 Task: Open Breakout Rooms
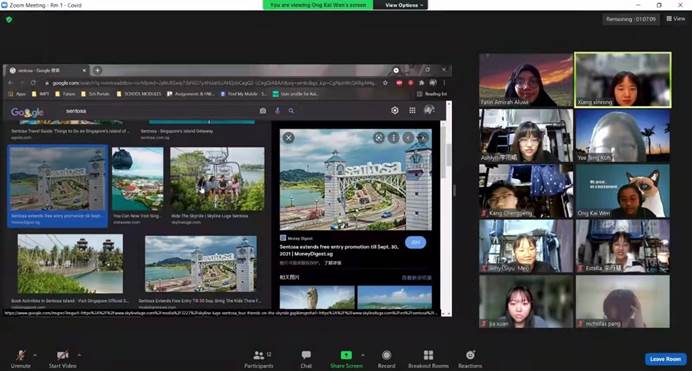(x=428, y=359)
